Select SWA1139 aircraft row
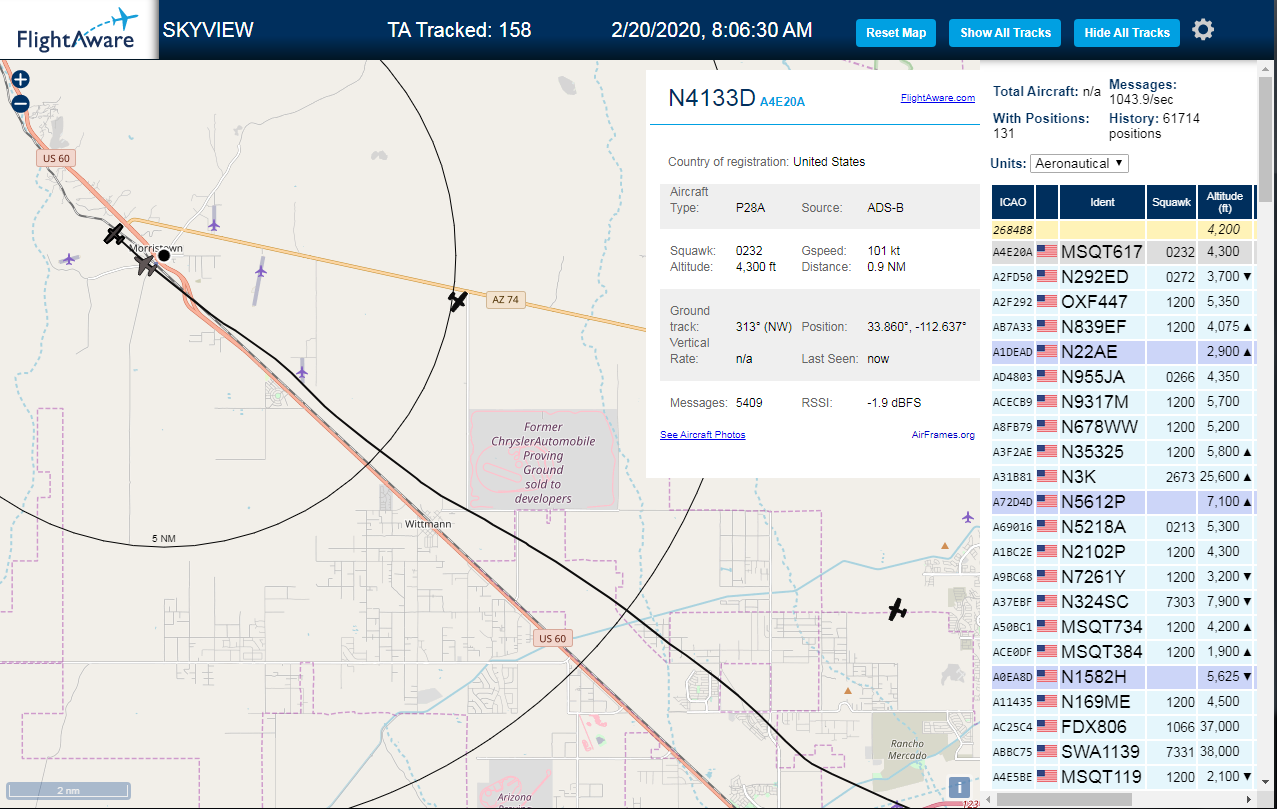This screenshot has height=809, width=1277. click(1123, 752)
